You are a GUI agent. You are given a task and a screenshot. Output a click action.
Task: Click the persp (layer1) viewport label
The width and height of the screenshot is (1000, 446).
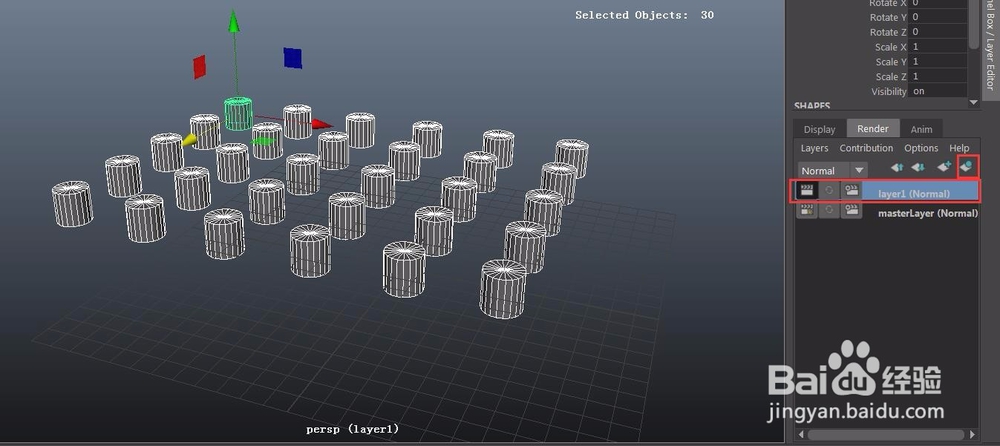click(352, 429)
